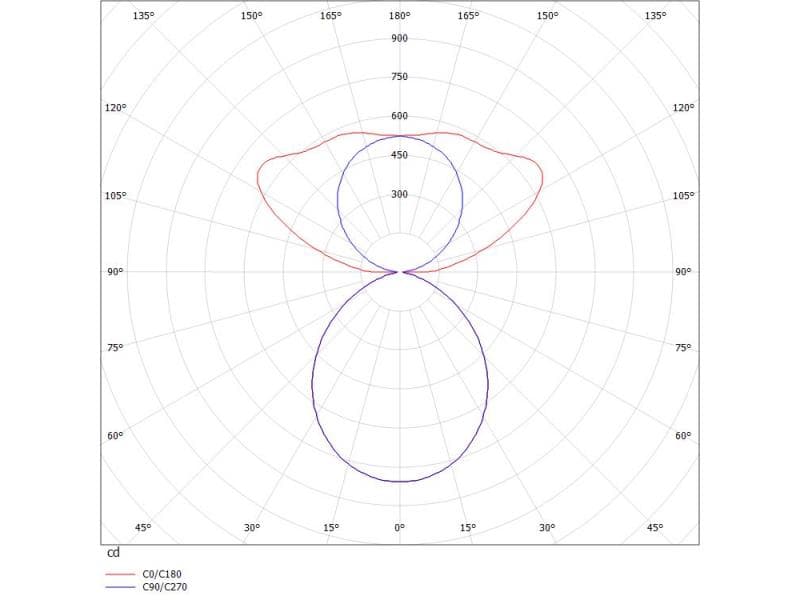
Task: Click the 450 radial scale value
Action: click(400, 155)
